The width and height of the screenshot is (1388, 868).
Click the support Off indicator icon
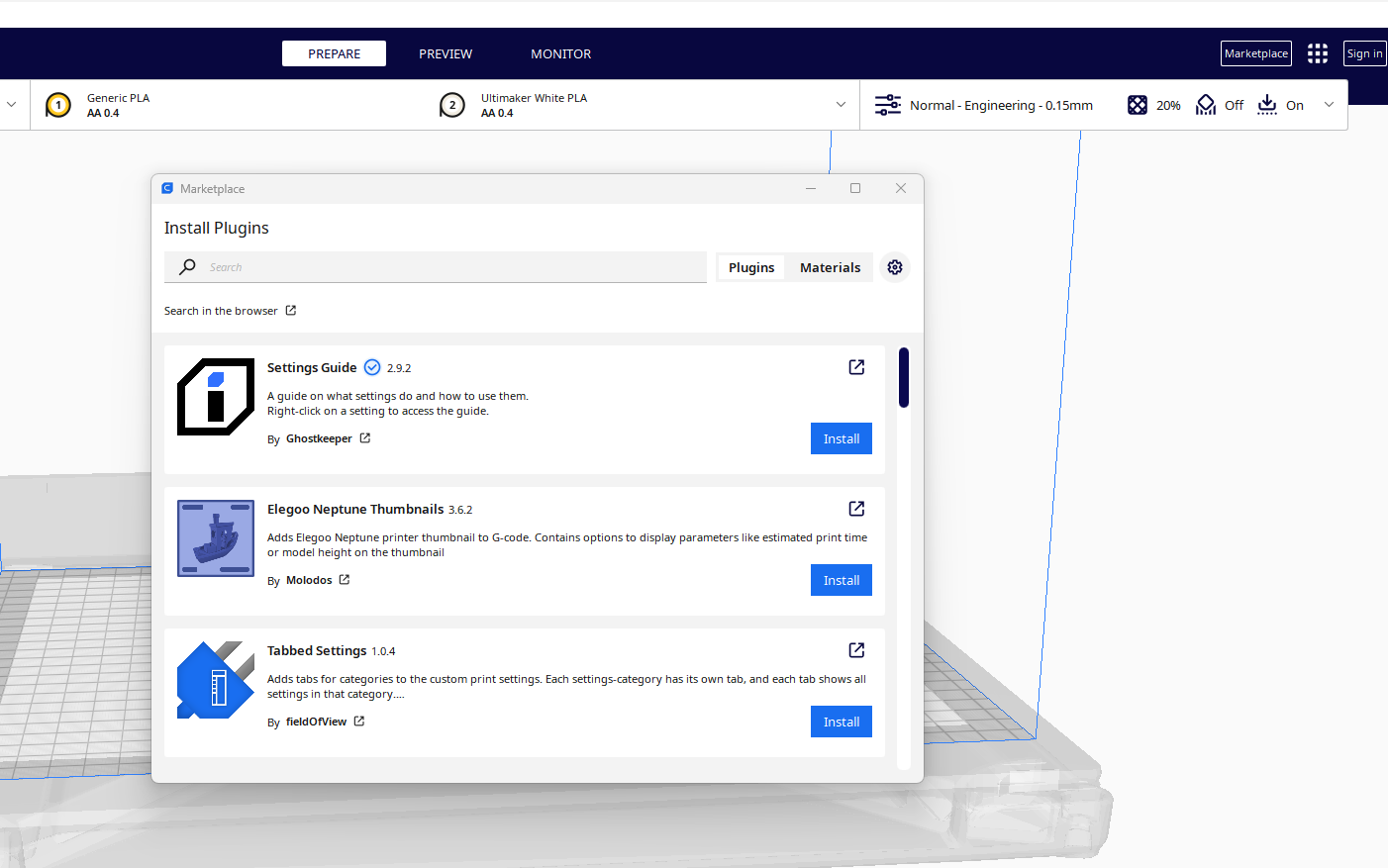click(1206, 105)
